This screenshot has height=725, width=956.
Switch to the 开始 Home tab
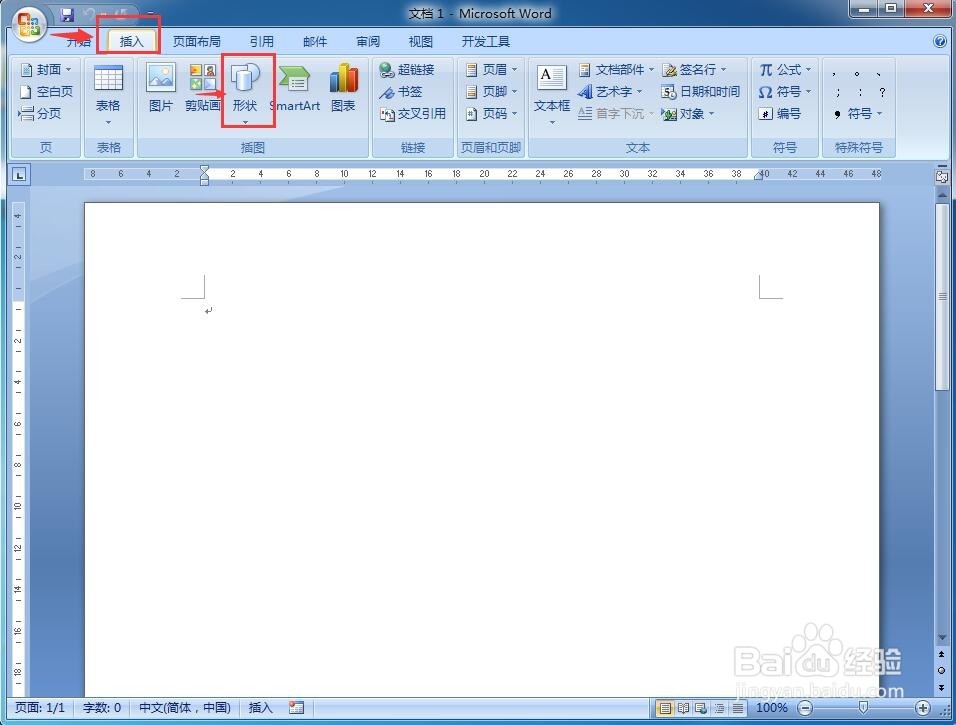pos(79,41)
